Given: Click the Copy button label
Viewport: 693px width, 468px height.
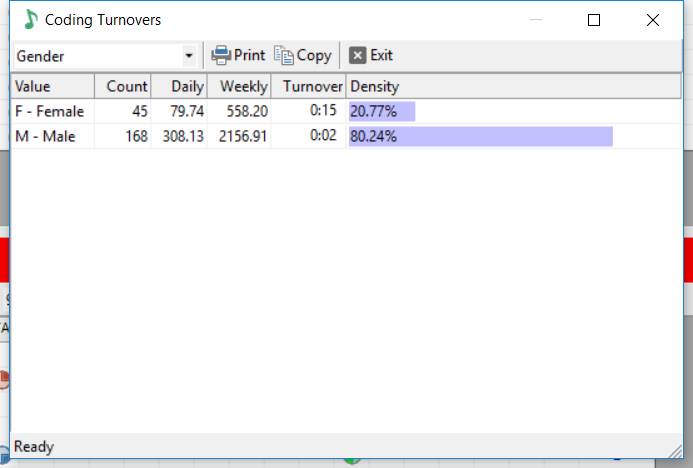Looking at the screenshot, I should click(x=314, y=56).
